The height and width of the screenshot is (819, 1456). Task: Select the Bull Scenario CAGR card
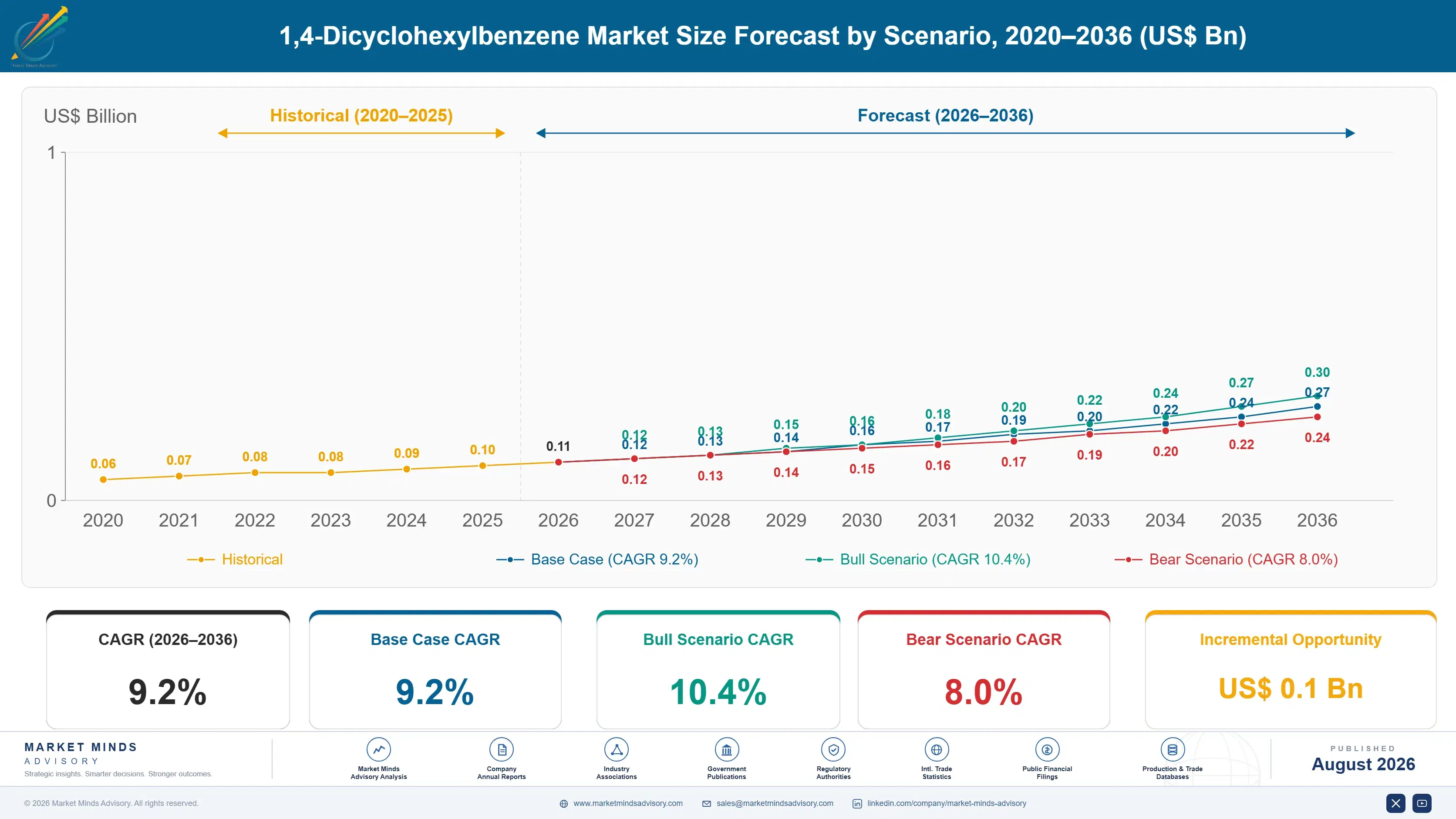(718, 670)
